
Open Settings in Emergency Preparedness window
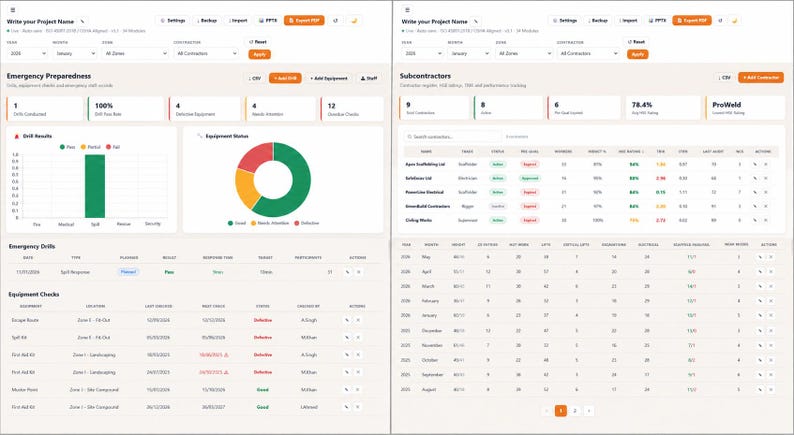(173, 20)
